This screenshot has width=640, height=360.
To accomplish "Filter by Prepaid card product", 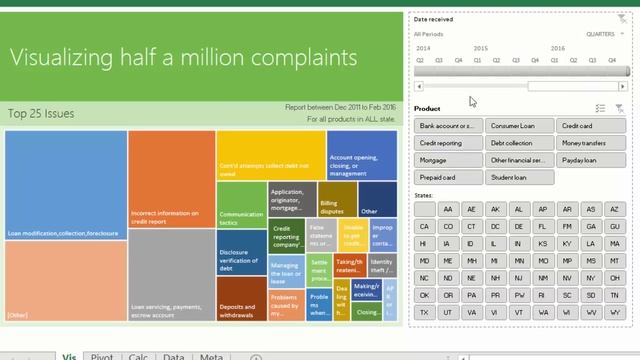I will pyautogui.click(x=449, y=177).
